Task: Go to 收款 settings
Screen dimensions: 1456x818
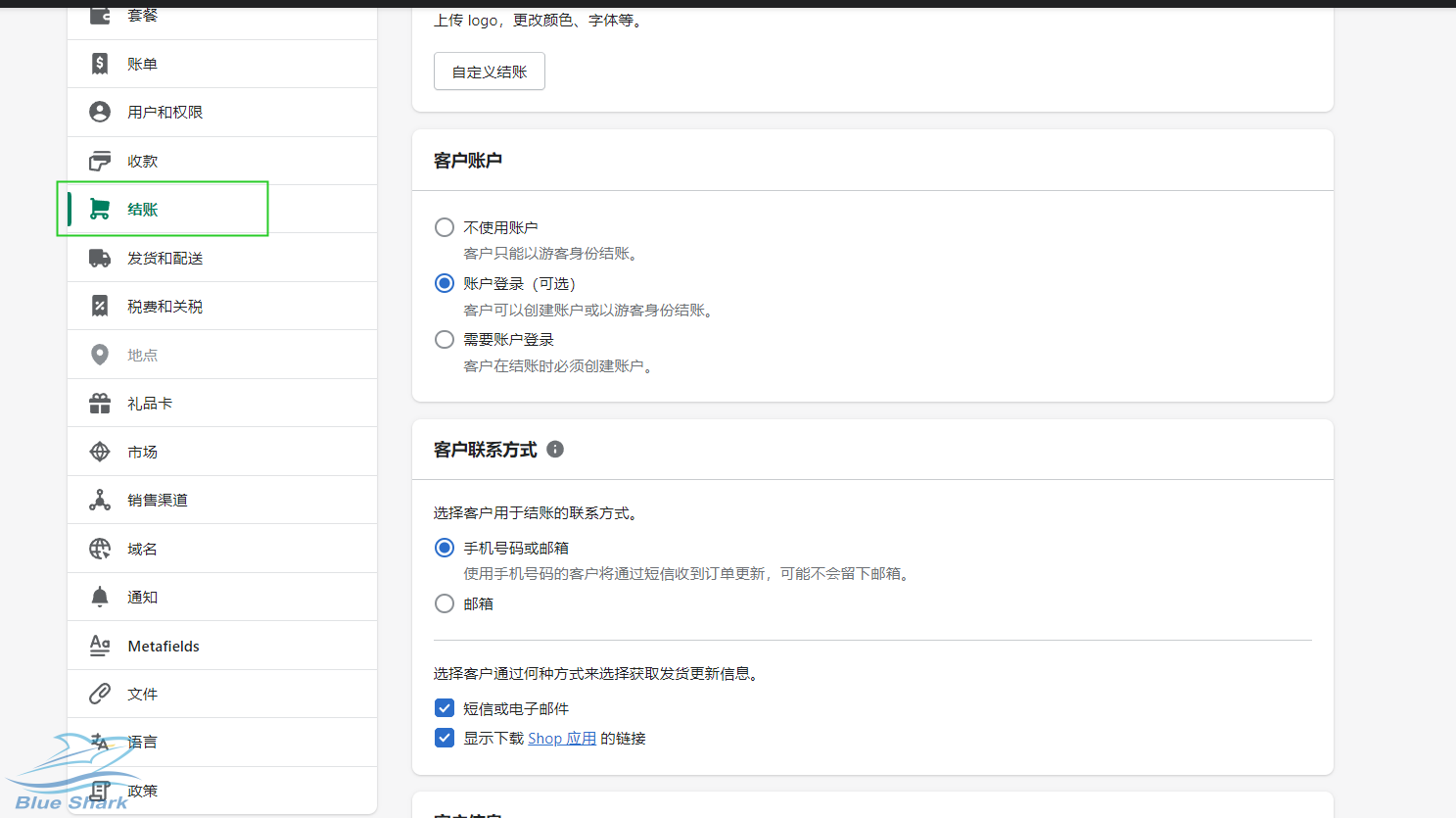Action: coord(222,161)
